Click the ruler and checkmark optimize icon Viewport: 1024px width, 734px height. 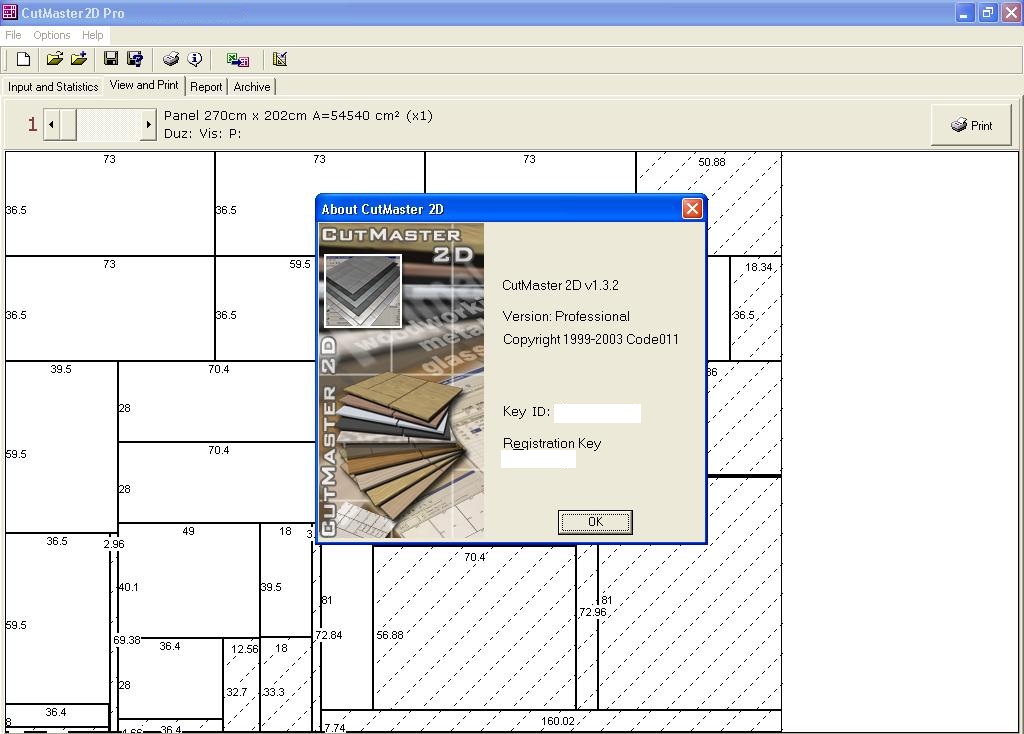pyautogui.click(x=280, y=59)
